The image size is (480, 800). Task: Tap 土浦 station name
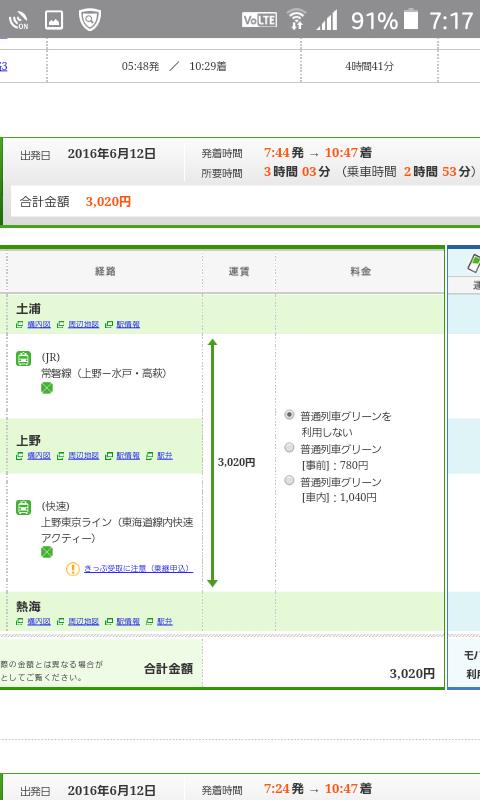29,309
